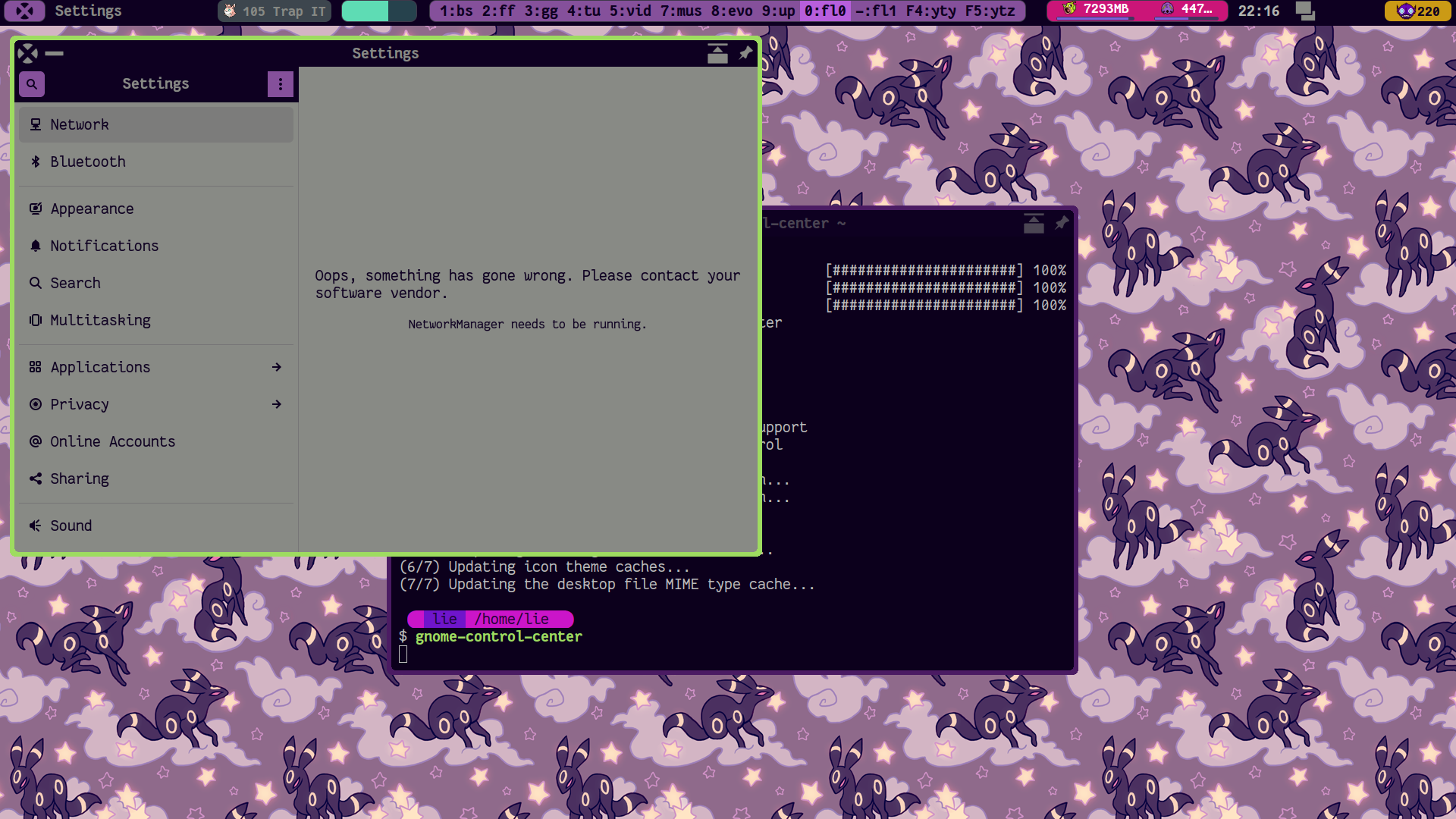Select the Network display icon in sidebar
1456x819 pixels.
coord(35,124)
